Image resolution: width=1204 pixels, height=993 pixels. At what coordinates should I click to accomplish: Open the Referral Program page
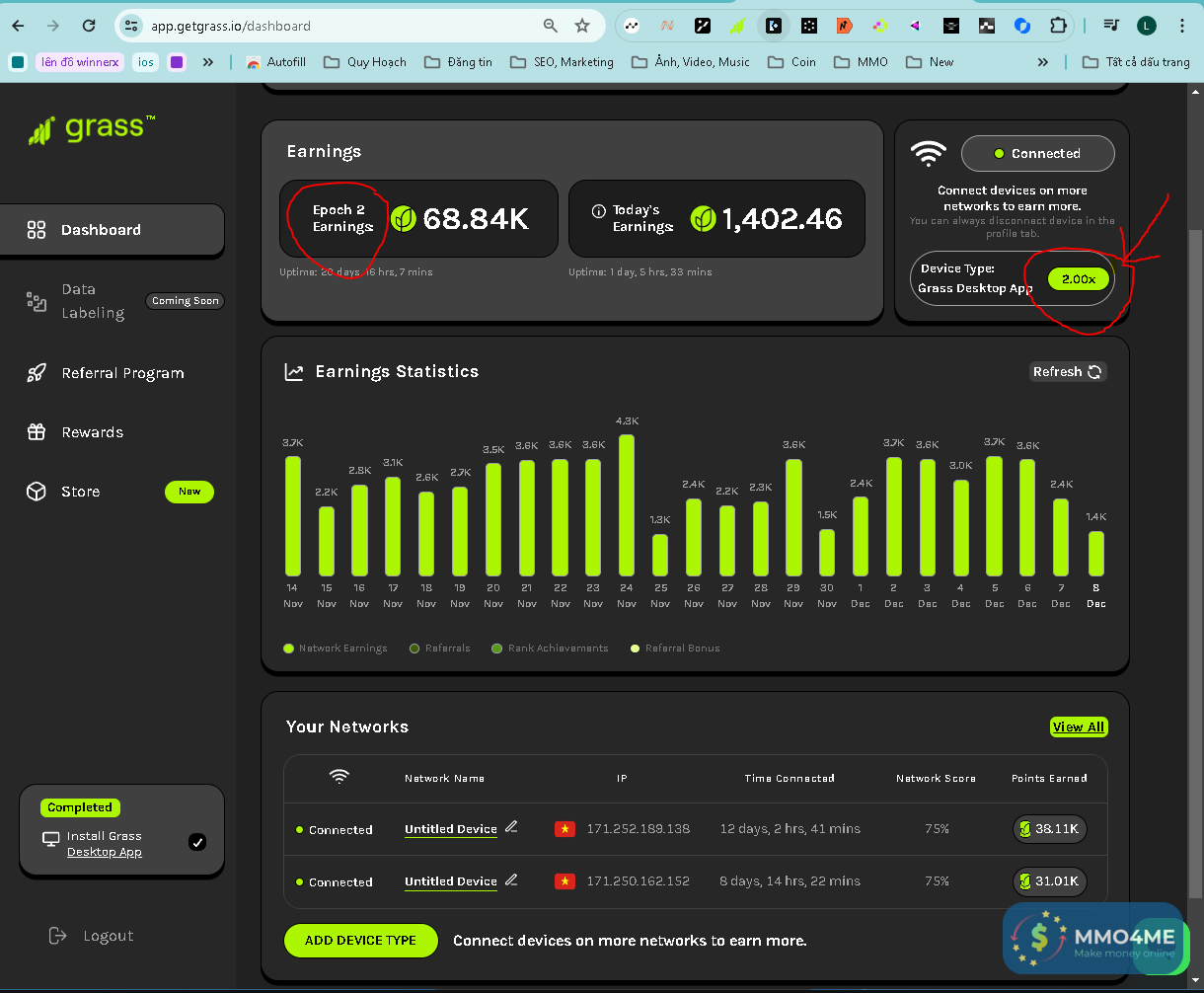click(122, 373)
